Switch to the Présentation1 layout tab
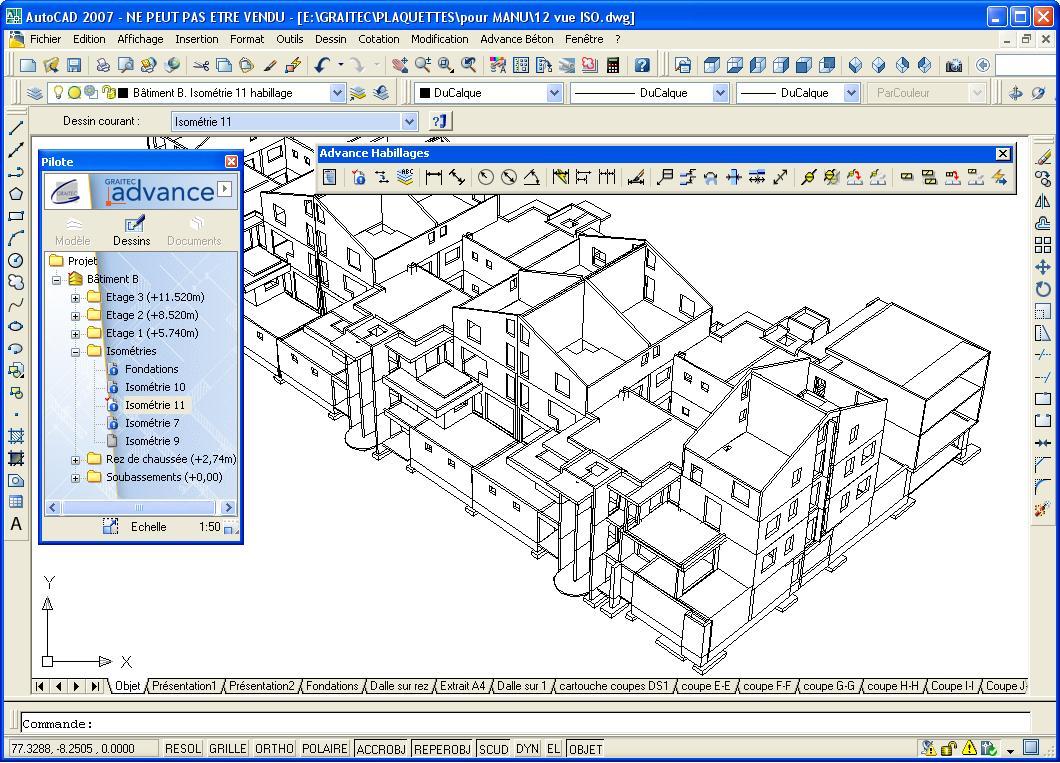Screen dimensions: 1060x763 pyautogui.click(x=184, y=686)
